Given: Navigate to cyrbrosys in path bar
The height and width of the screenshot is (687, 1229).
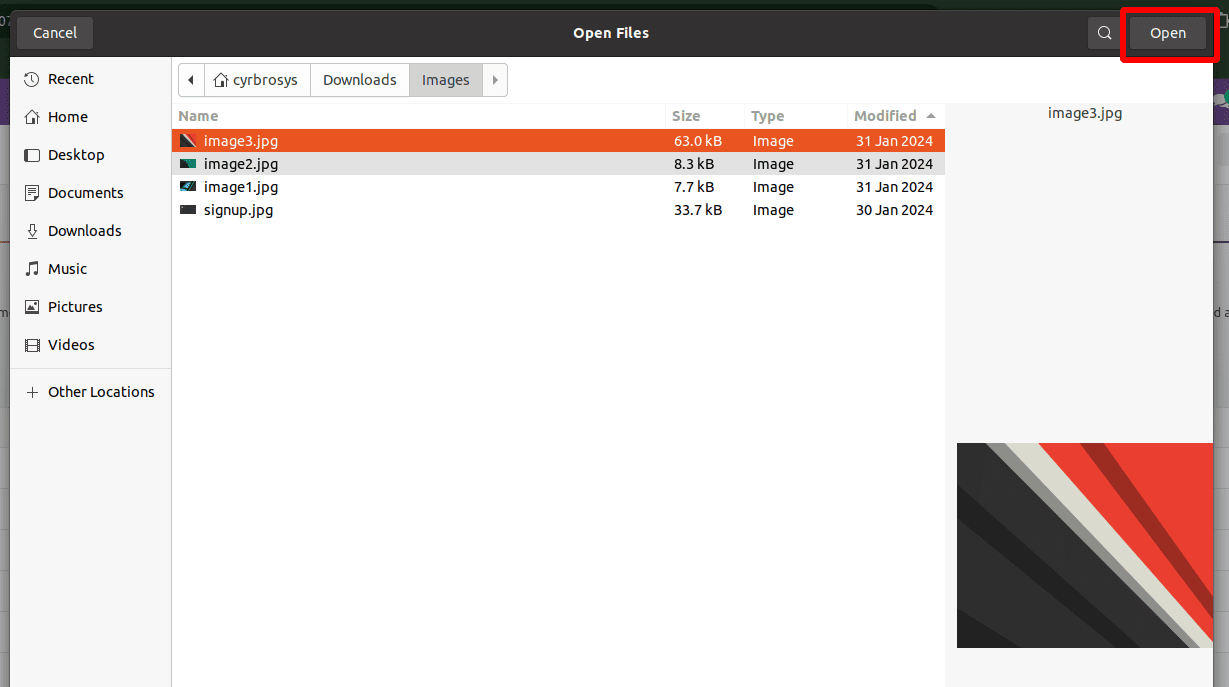Looking at the screenshot, I should point(257,80).
